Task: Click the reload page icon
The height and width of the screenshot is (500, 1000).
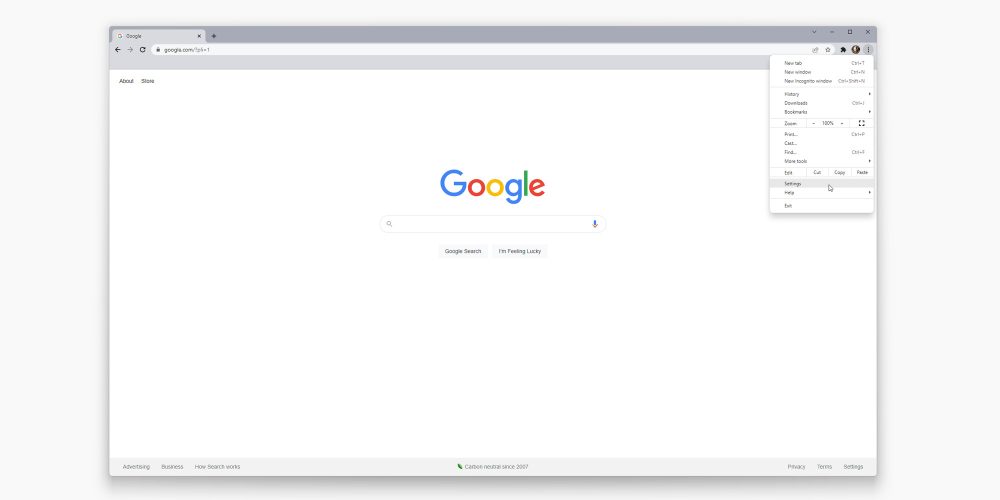Action: pyautogui.click(x=142, y=50)
